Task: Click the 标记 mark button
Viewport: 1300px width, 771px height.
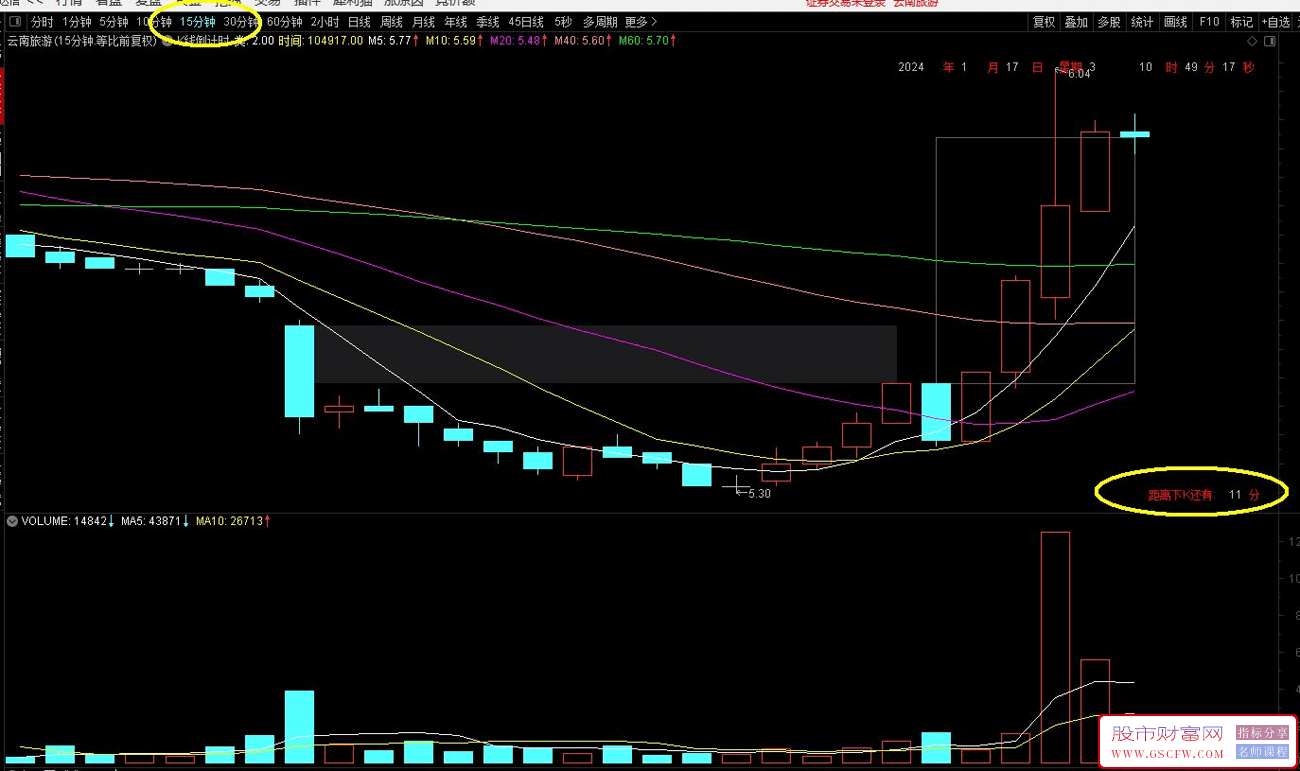Action: (x=1241, y=22)
